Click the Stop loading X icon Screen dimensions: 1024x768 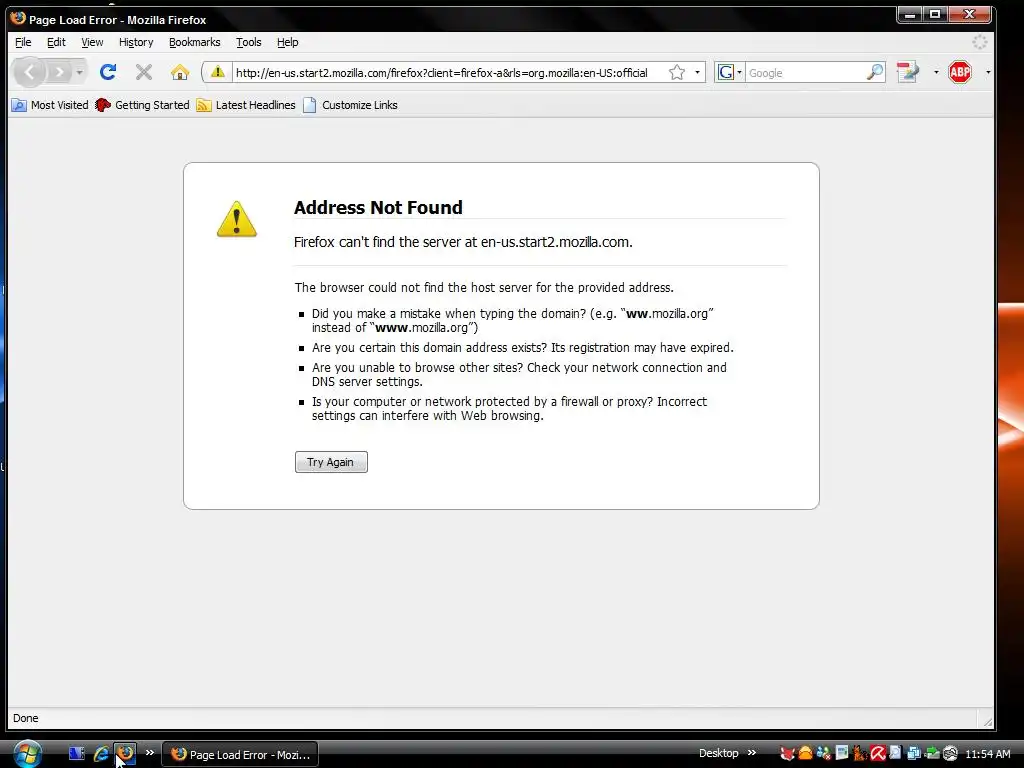[144, 72]
